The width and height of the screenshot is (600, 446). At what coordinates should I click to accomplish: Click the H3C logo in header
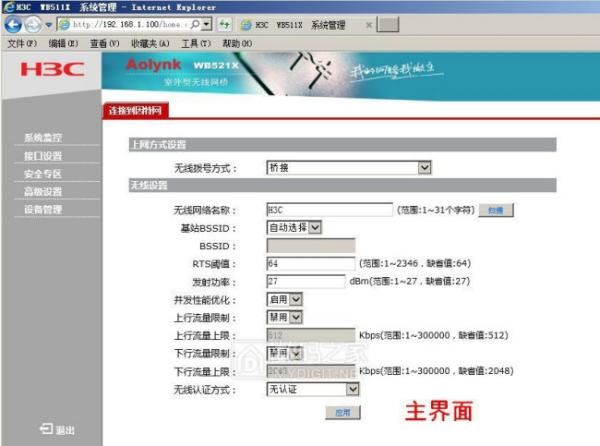coord(48,72)
